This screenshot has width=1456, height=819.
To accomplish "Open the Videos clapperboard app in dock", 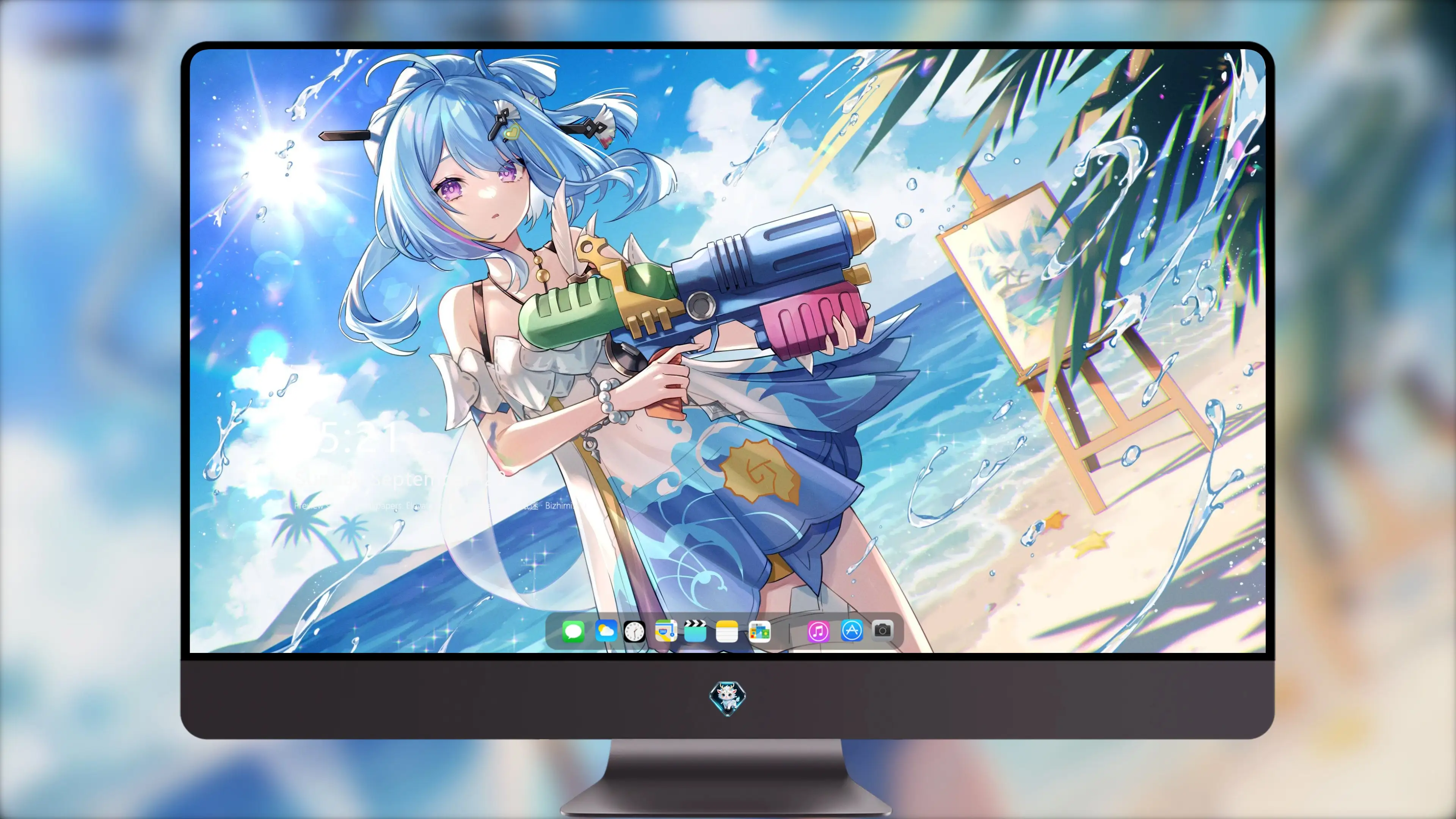I will pyautogui.click(x=695, y=631).
